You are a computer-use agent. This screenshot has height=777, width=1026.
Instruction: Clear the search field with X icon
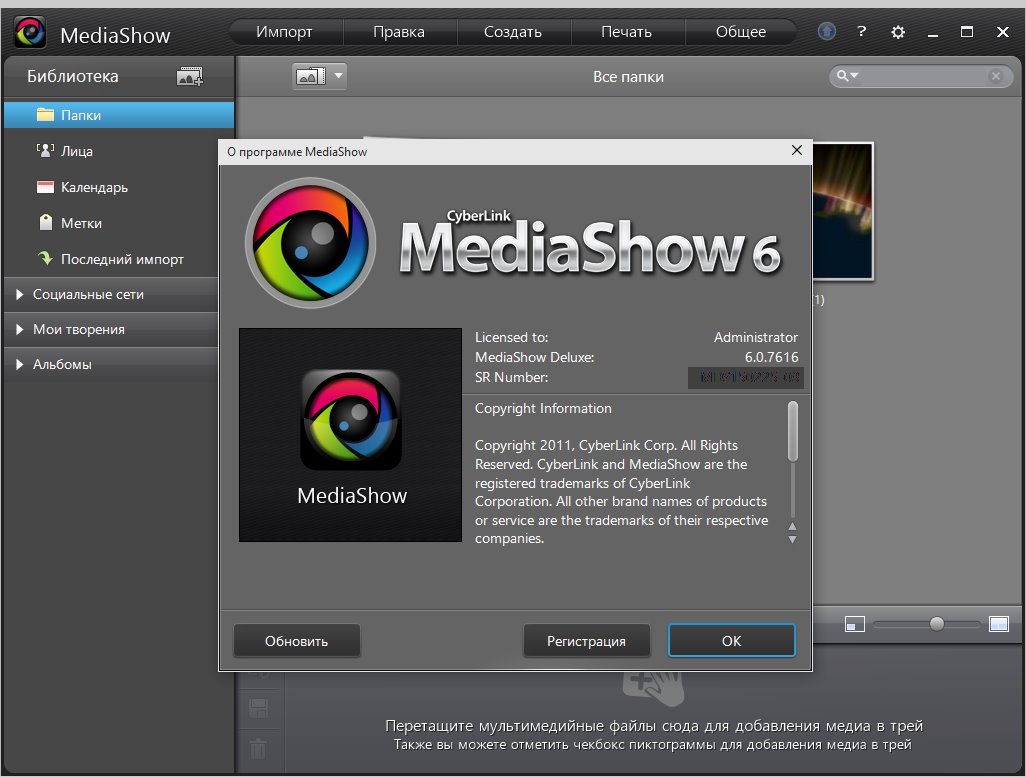tap(995, 77)
